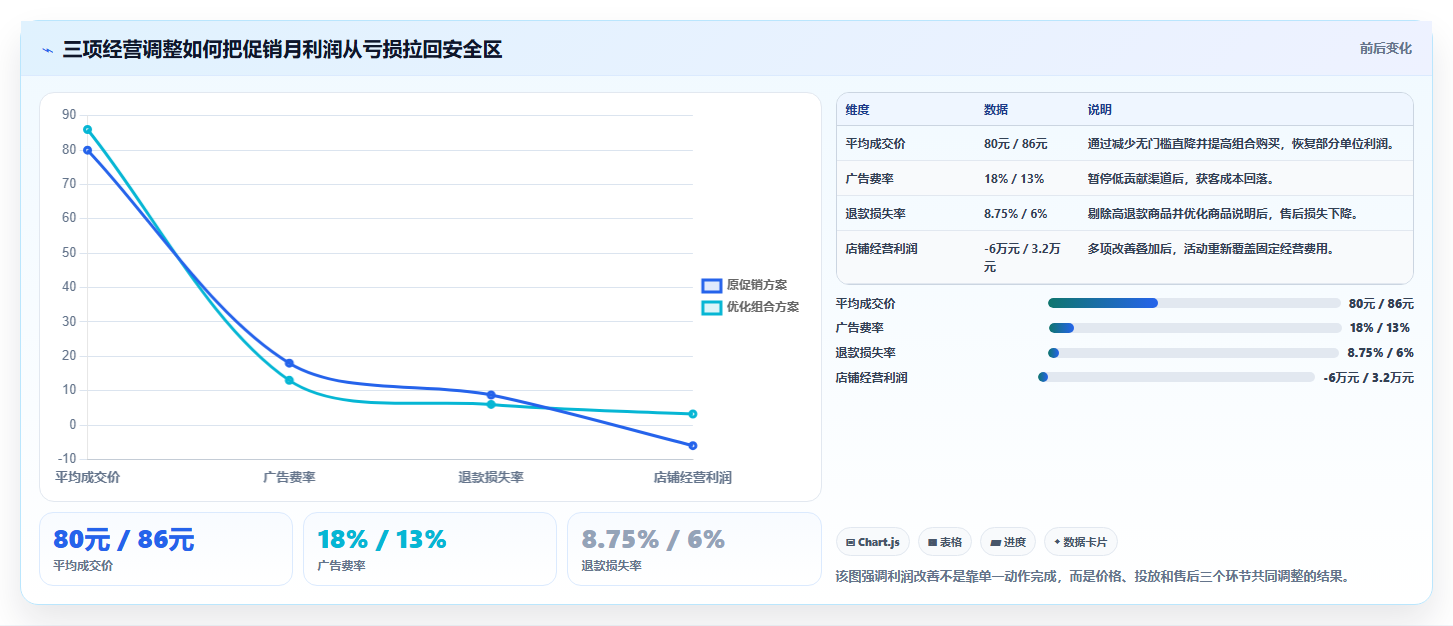Click the blue data point at 店铺经营利润

(692, 445)
